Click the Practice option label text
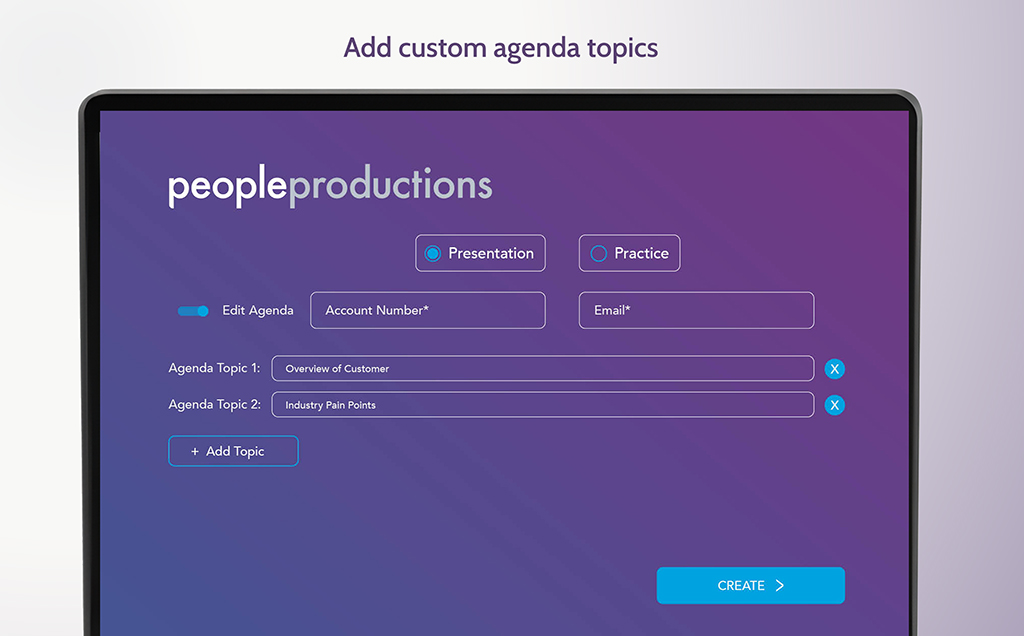The height and width of the screenshot is (636, 1024). [641, 254]
